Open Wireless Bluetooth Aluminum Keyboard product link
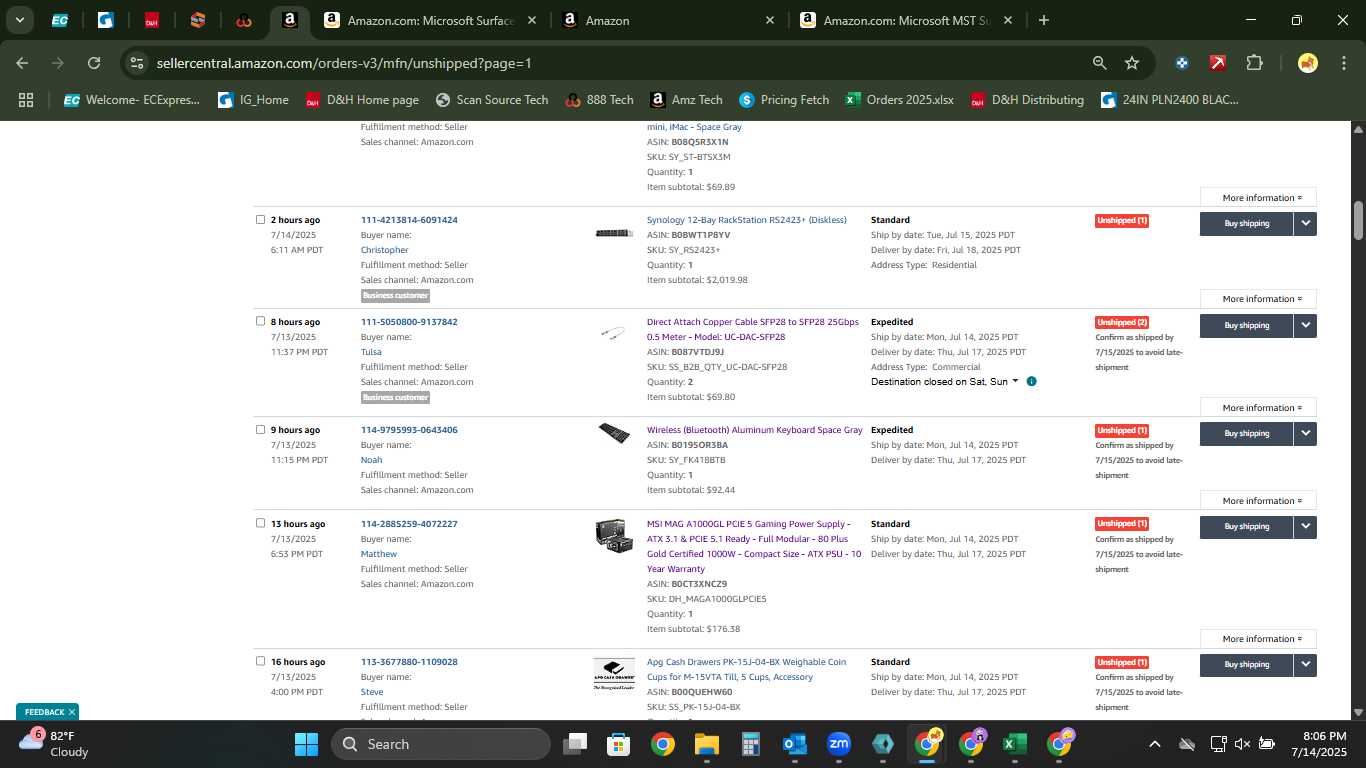Viewport: 1366px width, 768px height. click(x=754, y=430)
